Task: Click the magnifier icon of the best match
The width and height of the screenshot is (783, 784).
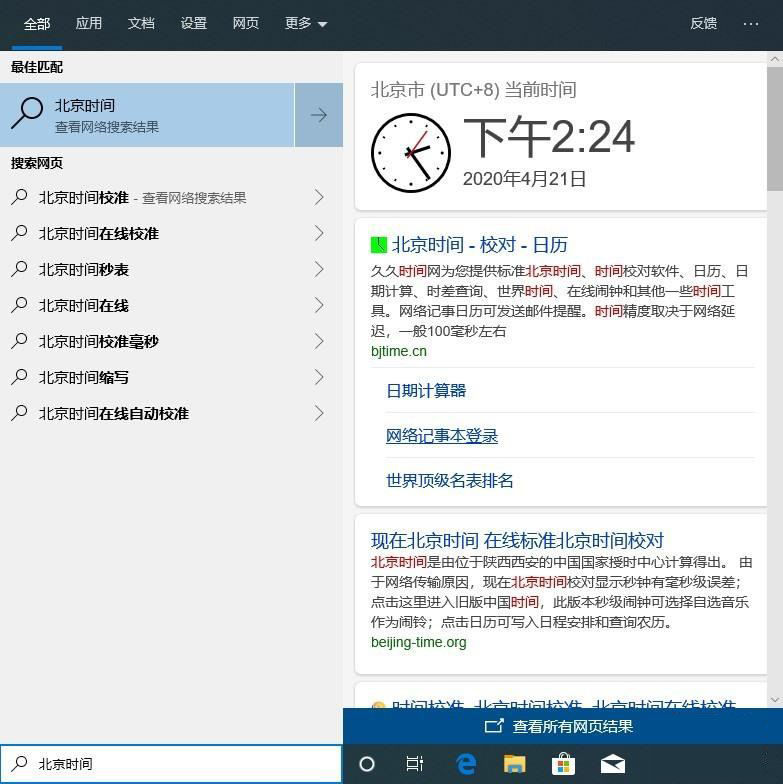Action: click(27, 113)
